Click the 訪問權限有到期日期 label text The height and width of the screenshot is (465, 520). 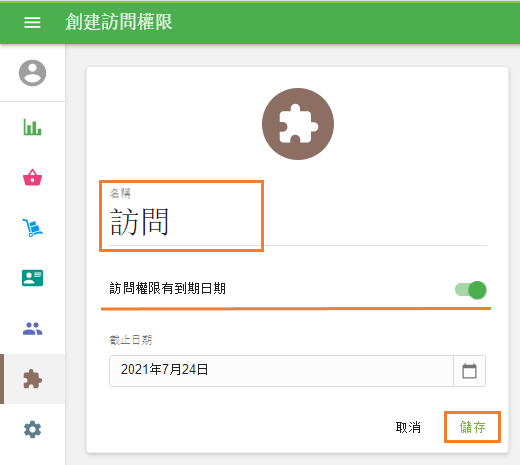pyautogui.click(x=168, y=288)
